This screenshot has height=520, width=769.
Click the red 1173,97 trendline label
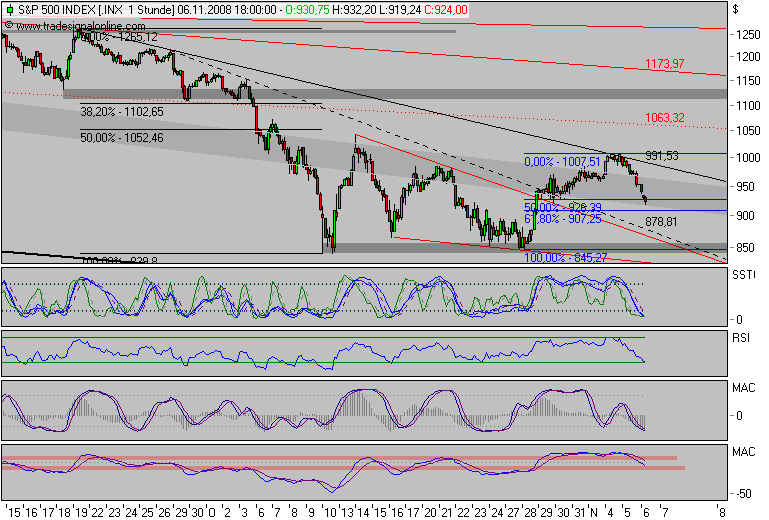pyautogui.click(x=665, y=64)
